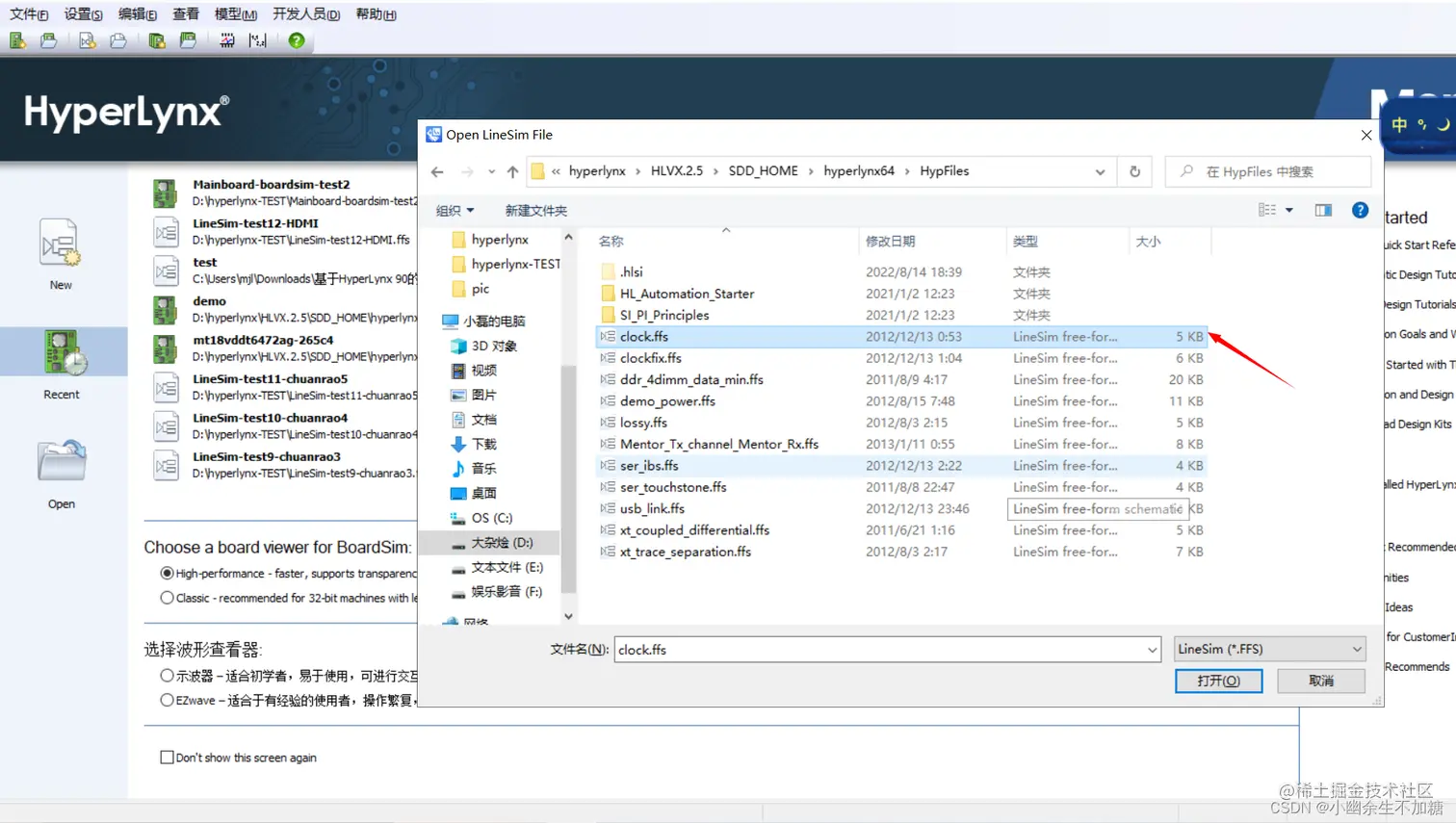Select EZwave waveform viewer radio button

[167, 700]
